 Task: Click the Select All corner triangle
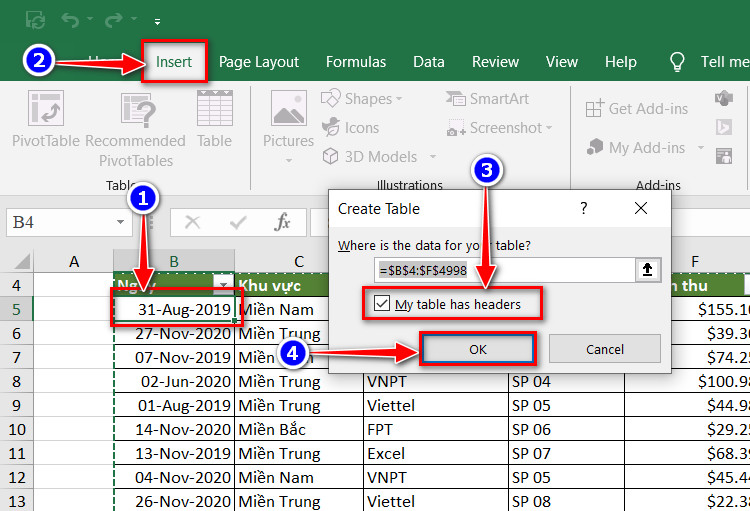[22, 262]
